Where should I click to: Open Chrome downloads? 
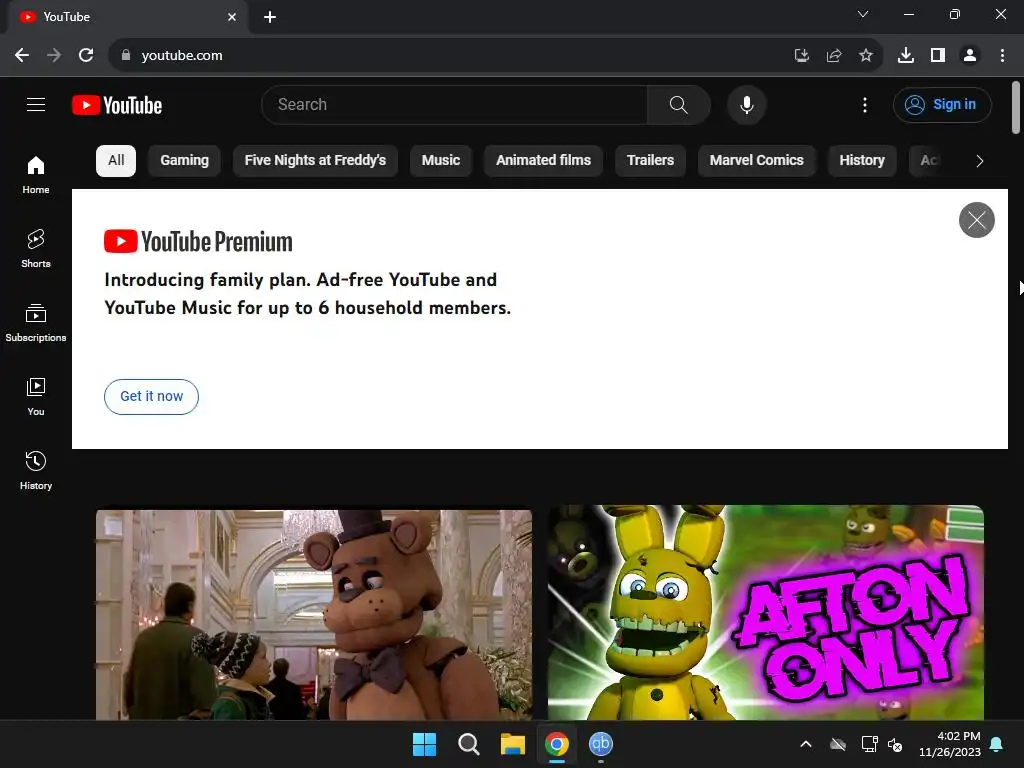[x=906, y=56]
